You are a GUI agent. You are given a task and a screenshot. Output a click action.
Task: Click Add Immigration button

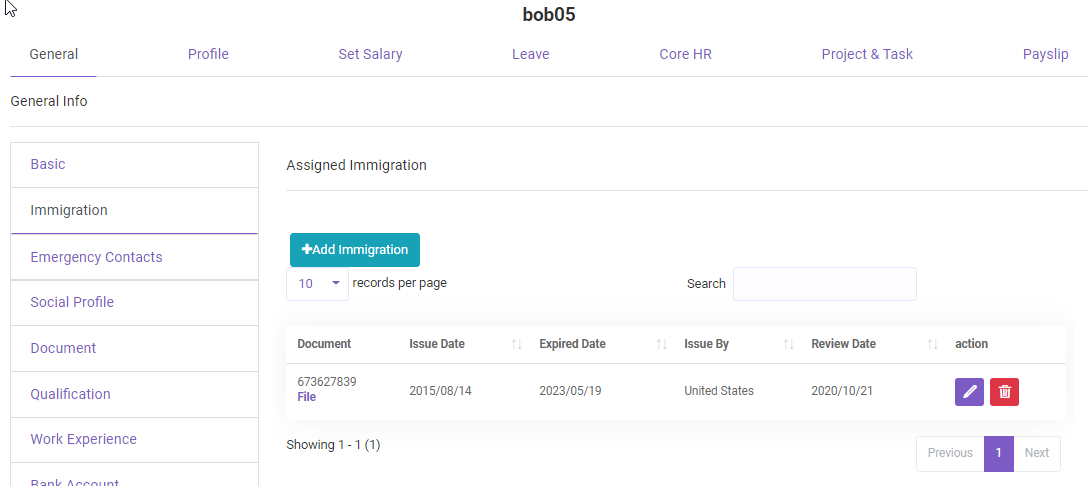pos(355,250)
